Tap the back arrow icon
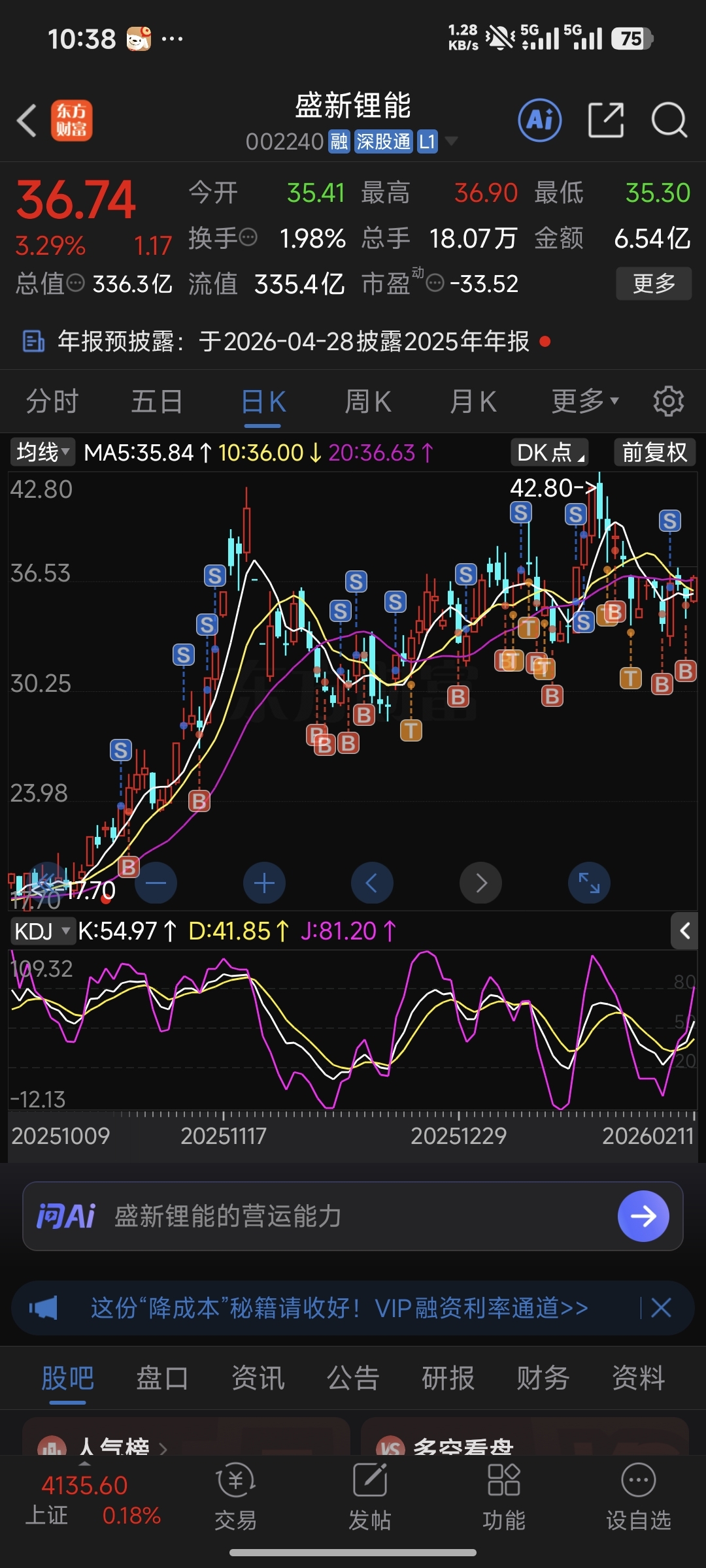This screenshot has width=706, height=1568. pos(26,121)
